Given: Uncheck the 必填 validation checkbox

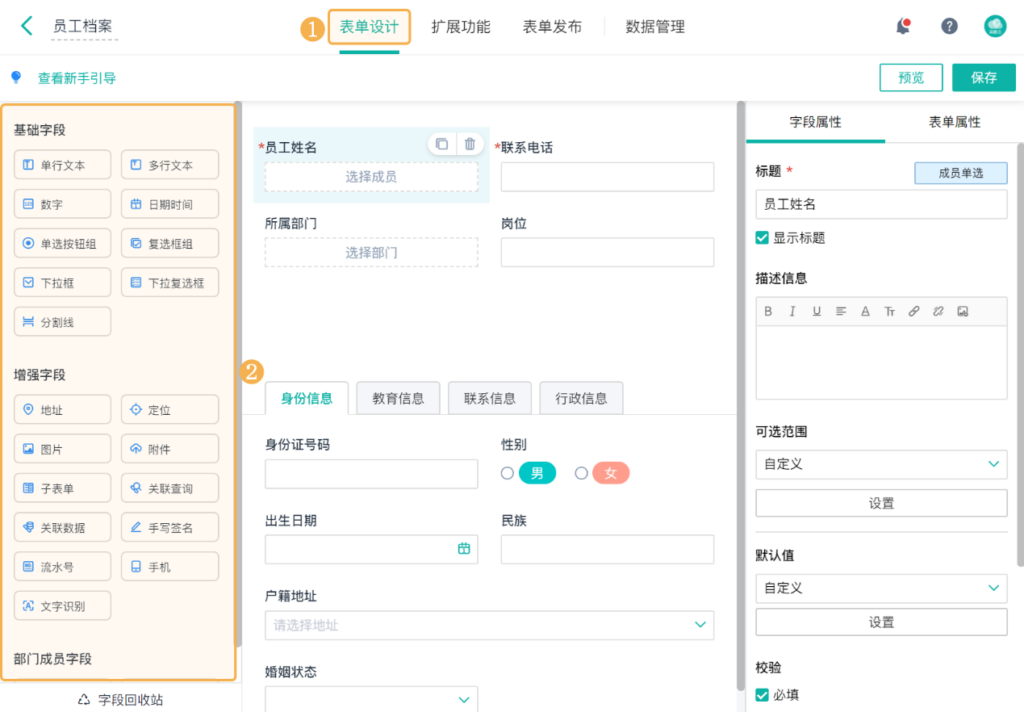Looking at the screenshot, I should pos(763,695).
